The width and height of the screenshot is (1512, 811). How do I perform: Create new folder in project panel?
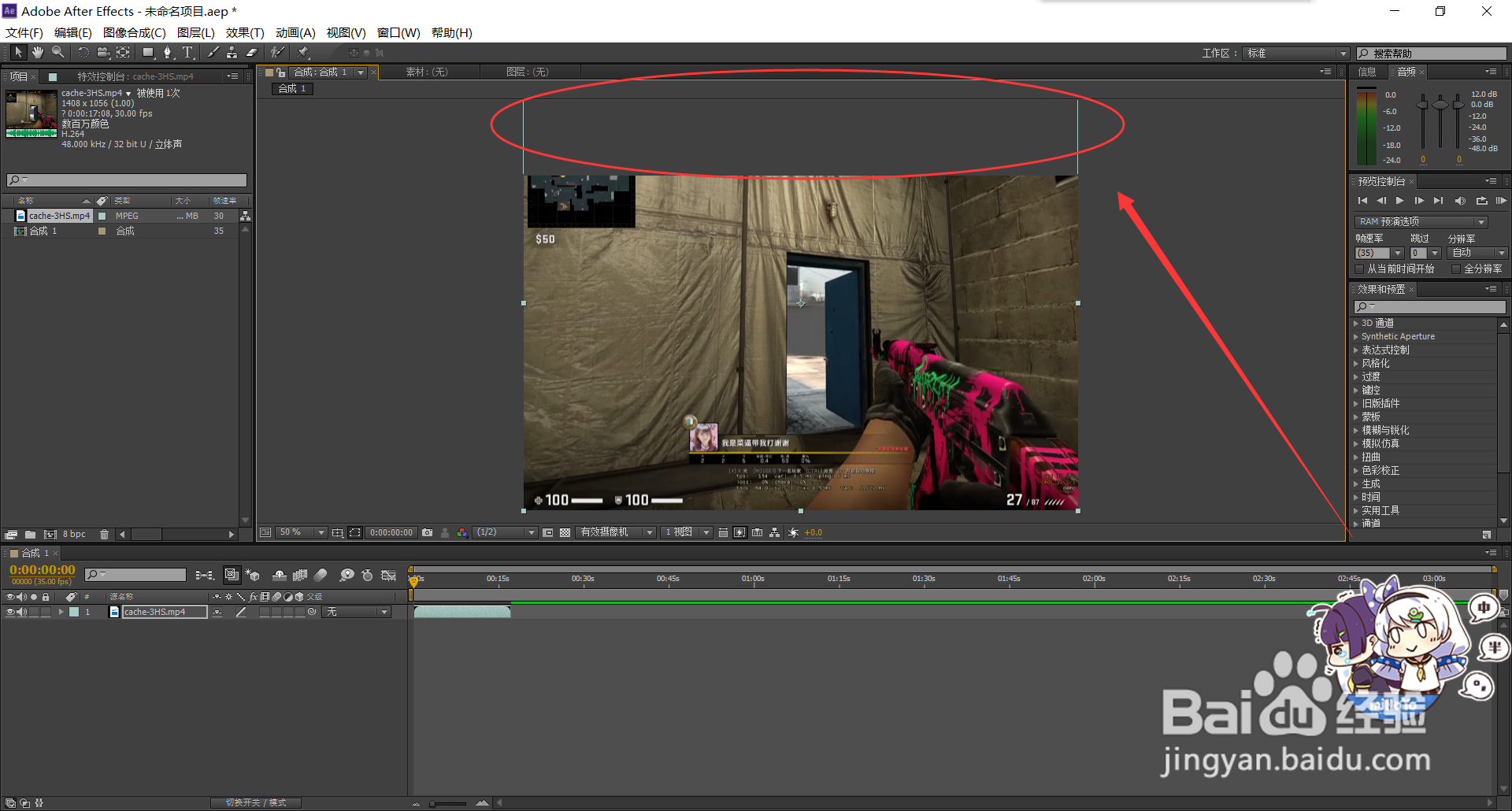click(30, 534)
